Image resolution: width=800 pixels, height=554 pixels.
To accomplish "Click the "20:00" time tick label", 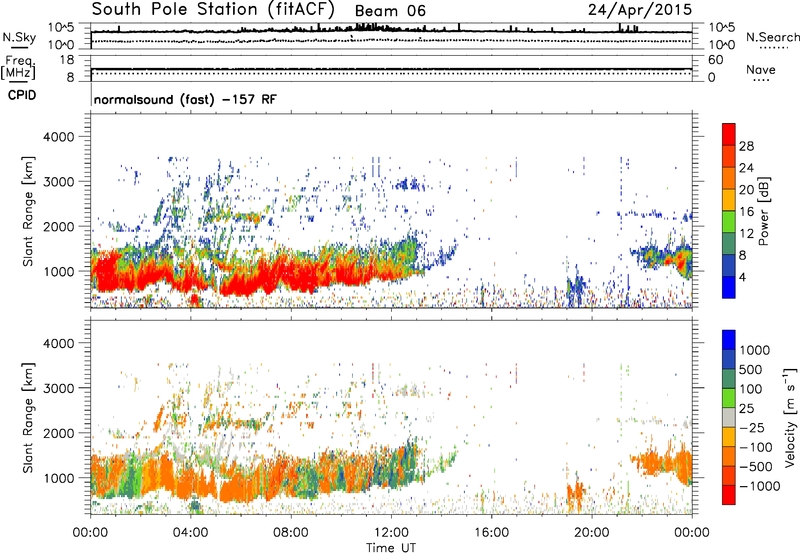I will [x=591, y=533].
